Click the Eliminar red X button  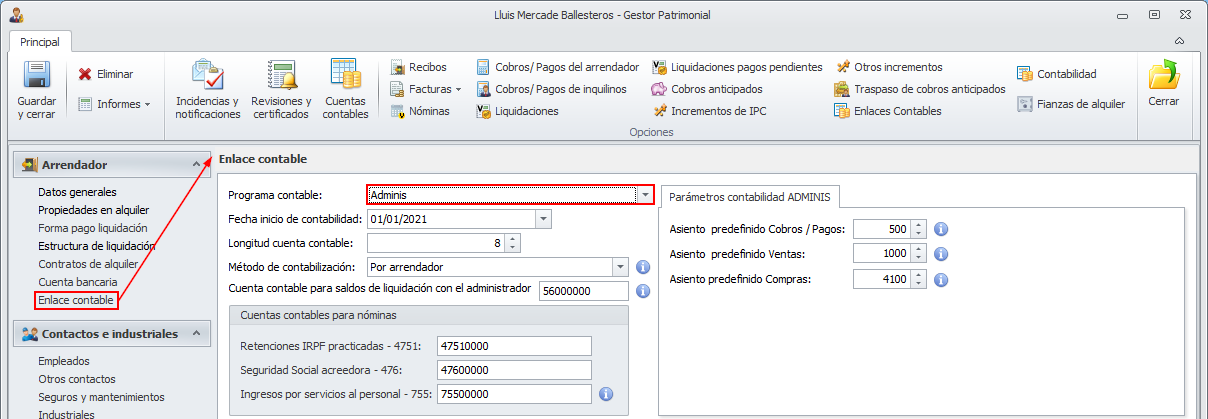tap(106, 74)
